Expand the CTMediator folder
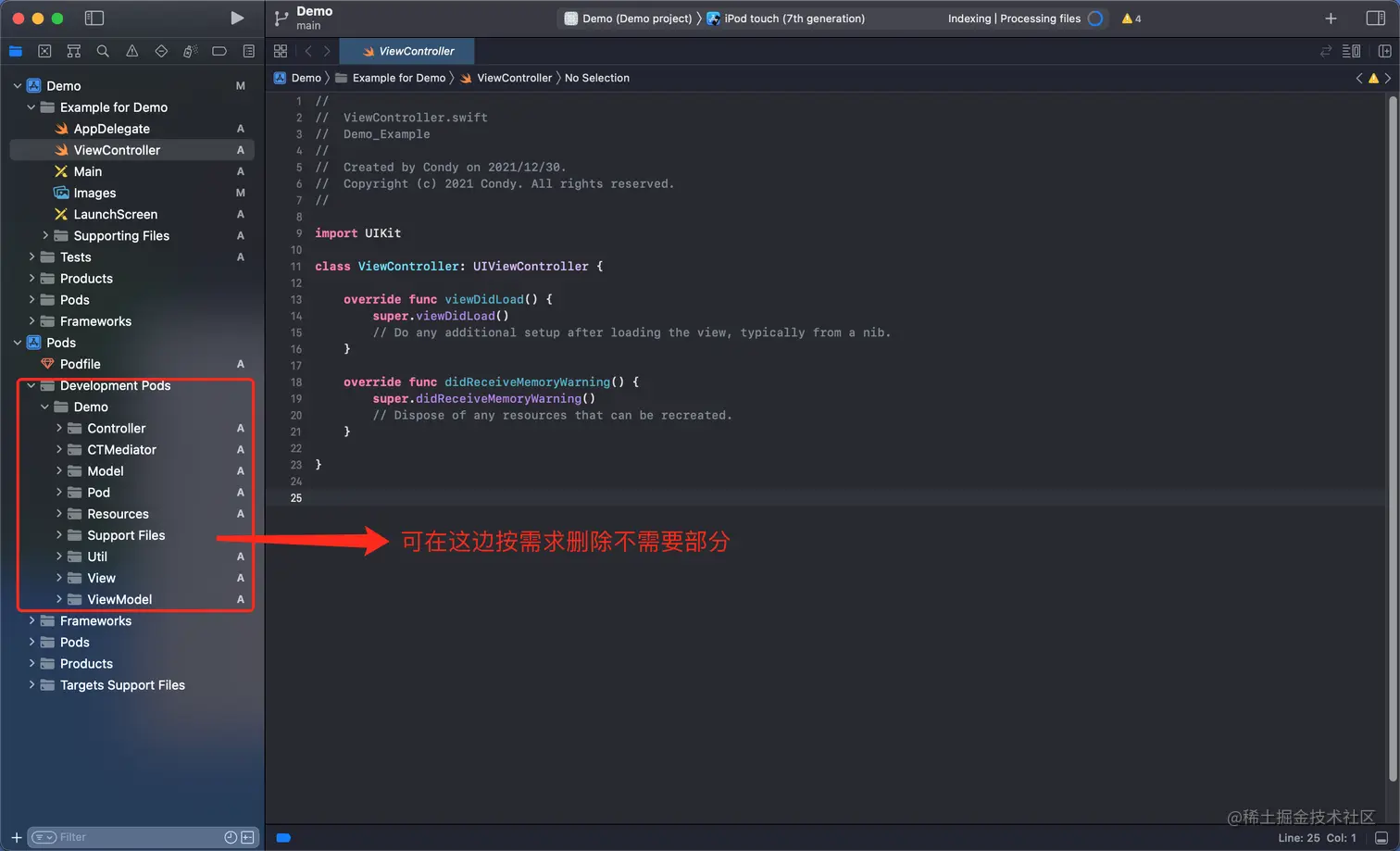Image resolution: width=1400 pixels, height=851 pixels. point(58,449)
